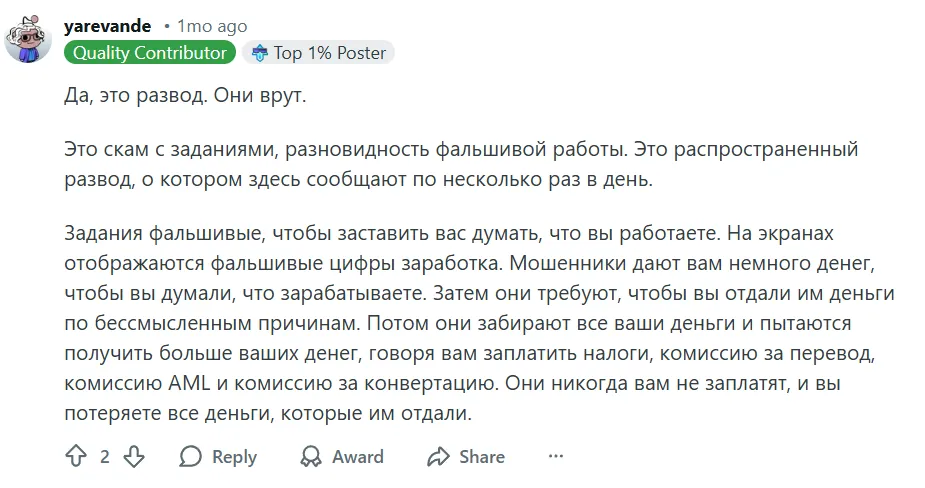Viewport: 925px width, 488px height.
Task: Click the Reply speech bubble icon
Action: click(191, 457)
